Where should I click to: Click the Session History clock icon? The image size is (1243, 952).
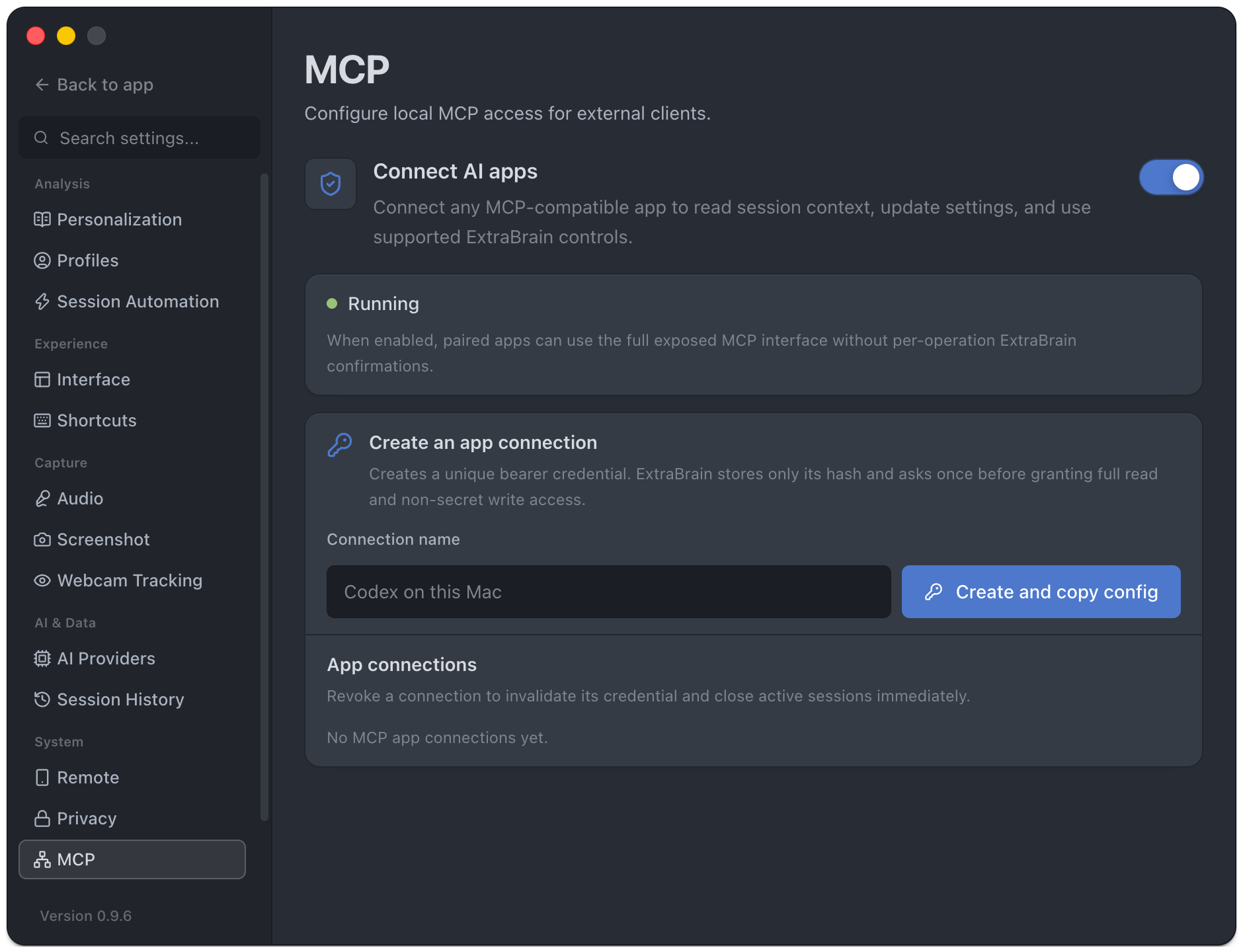pos(42,699)
